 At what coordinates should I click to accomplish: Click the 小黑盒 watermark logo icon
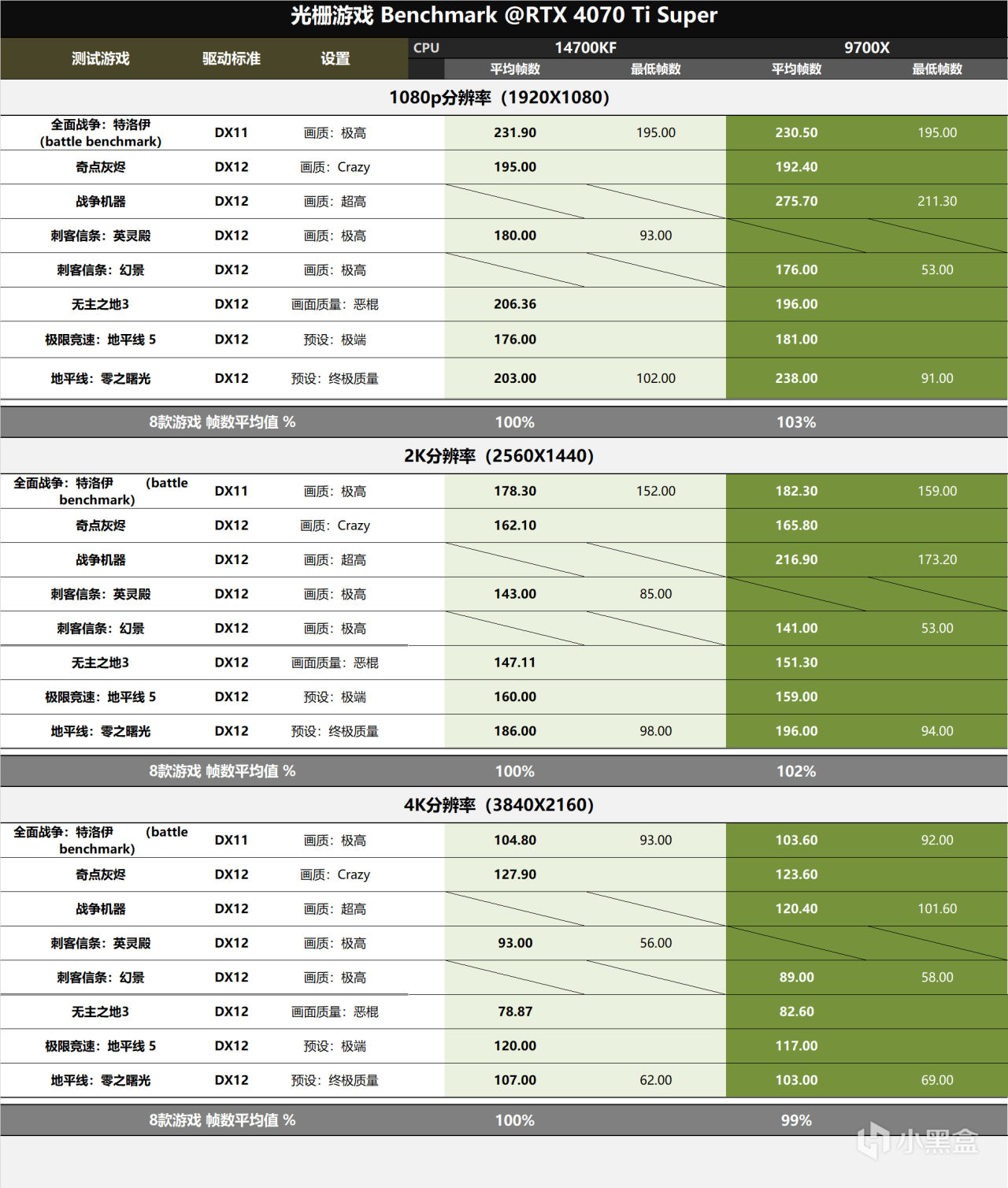pyautogui.click(x=874, y=1142)
